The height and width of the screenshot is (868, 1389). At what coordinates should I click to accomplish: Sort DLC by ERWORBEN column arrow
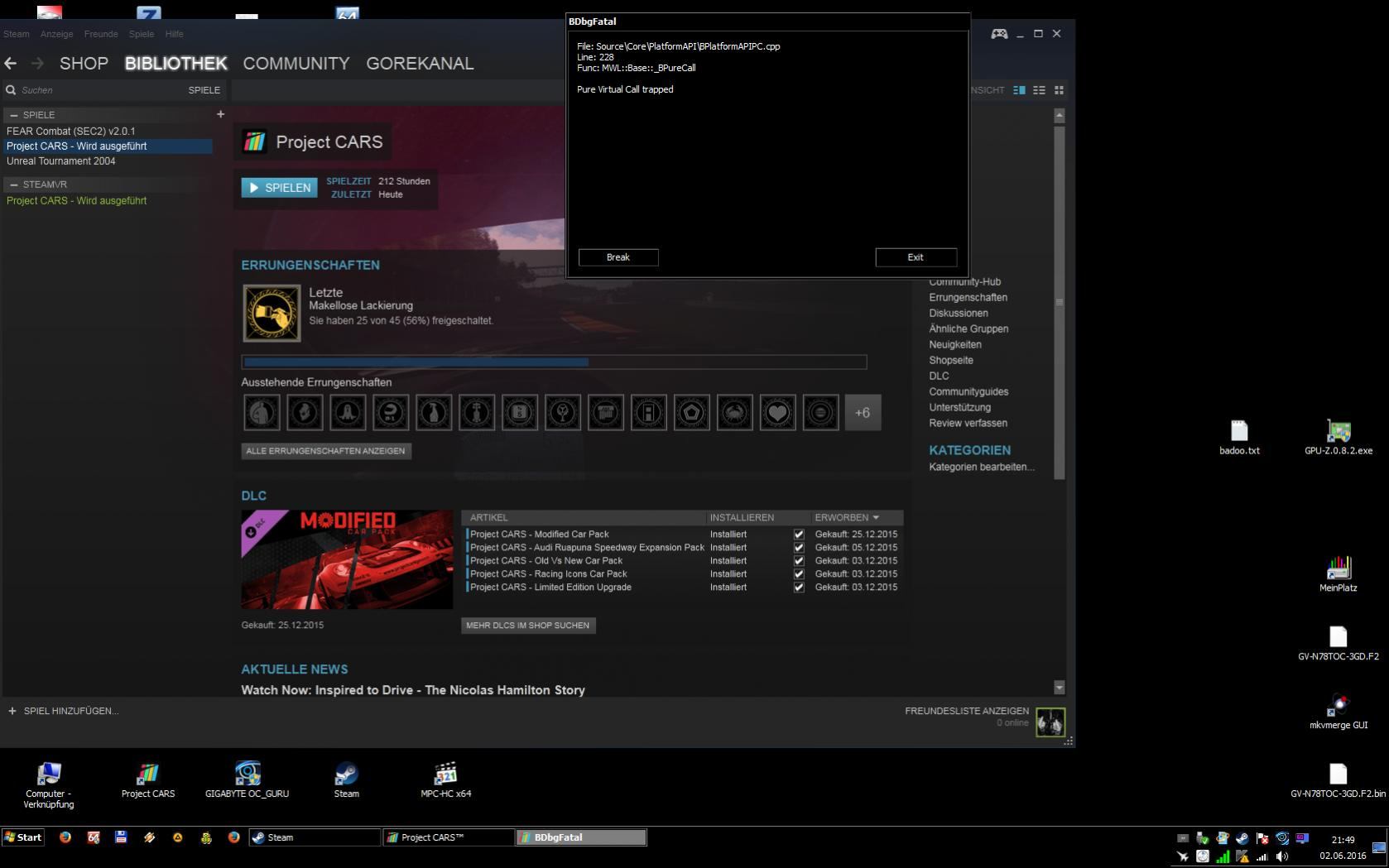[876, 518]
